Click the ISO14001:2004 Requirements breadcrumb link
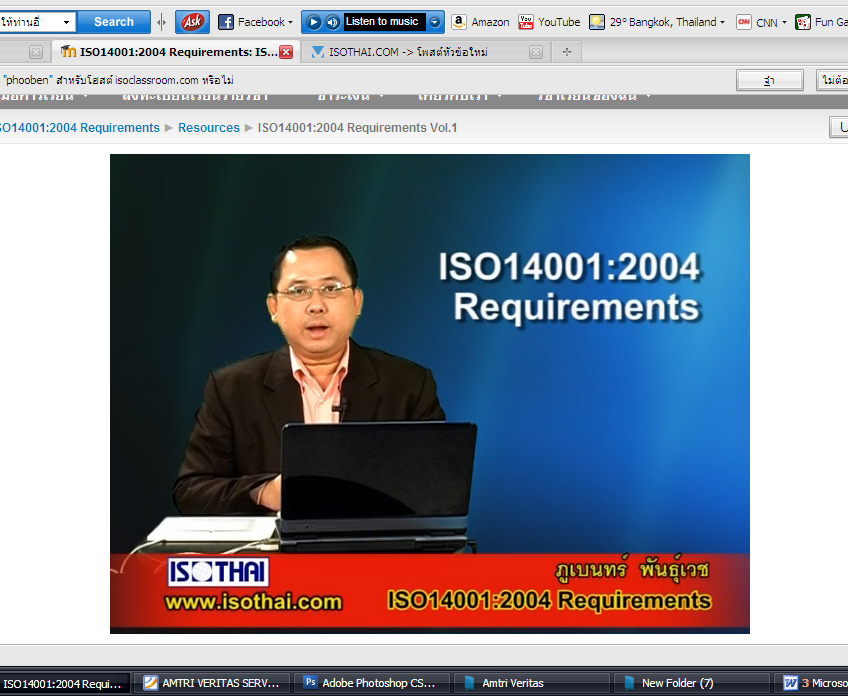This screenshot has height=696, width=848. pos(78,128)
